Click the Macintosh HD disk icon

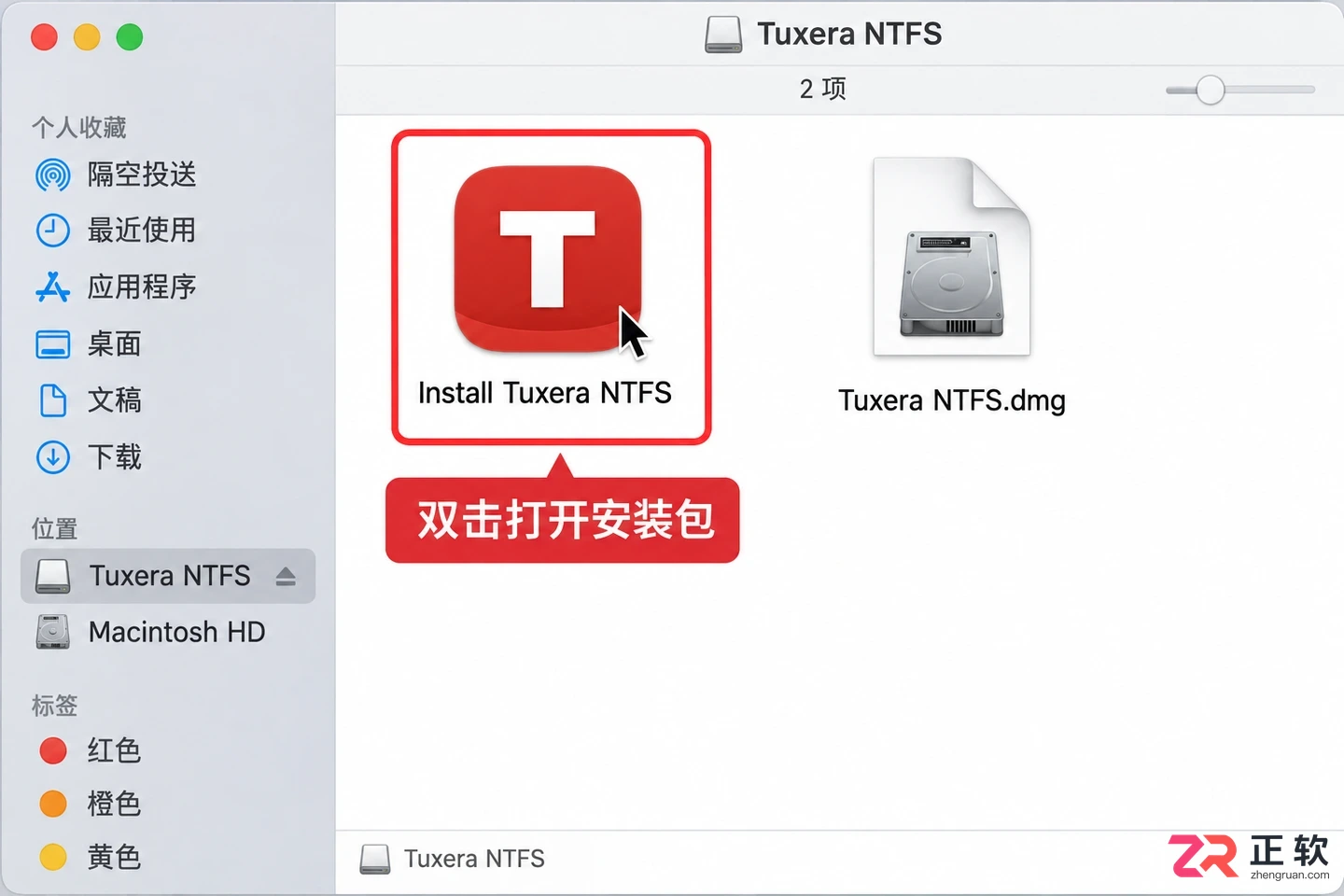52,632
